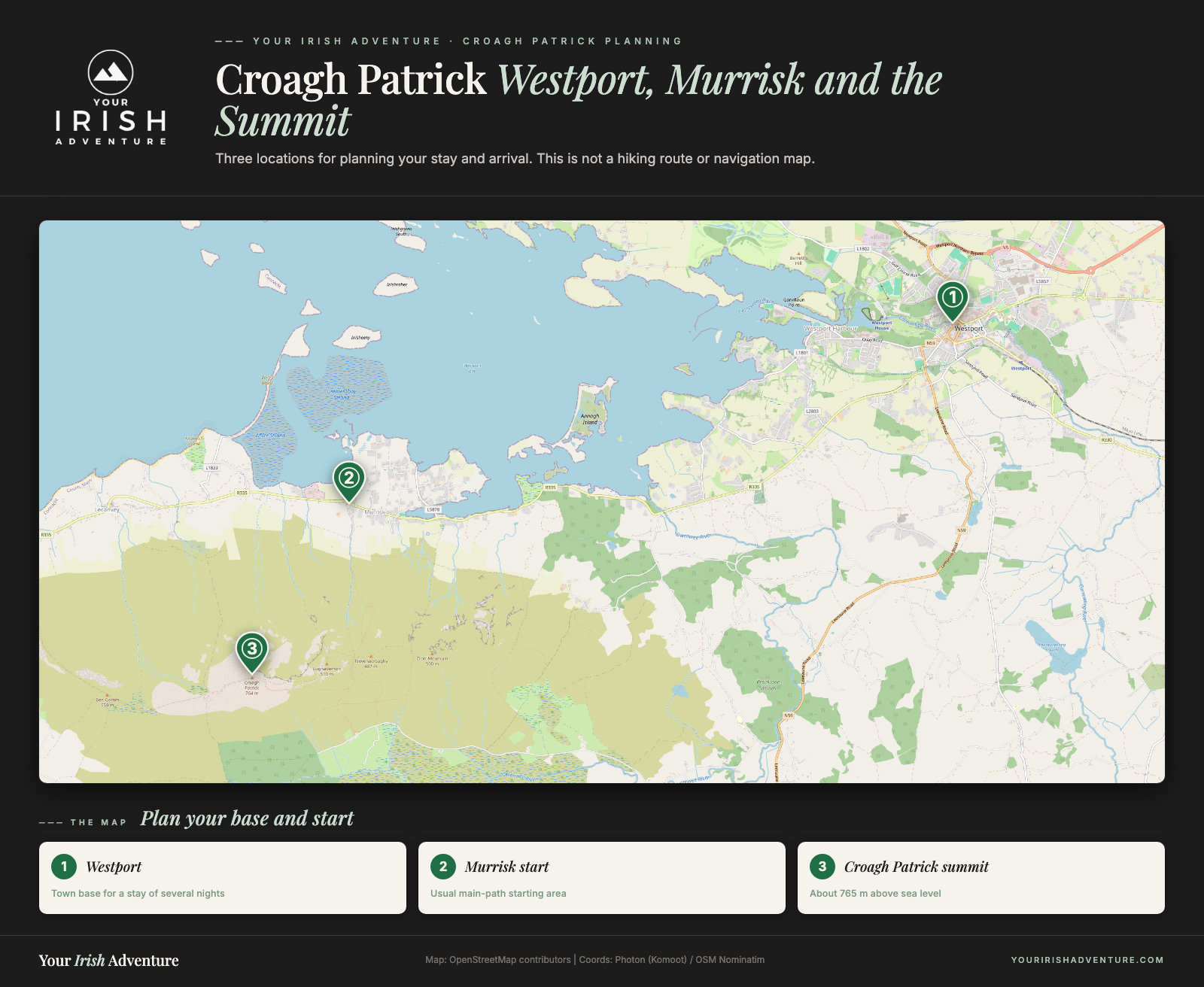This screenshot has width=1204, height=987.
Task: Click the 'Three locations for planning' subtitle
Action: pyautogui.click(x=515, y=159)
